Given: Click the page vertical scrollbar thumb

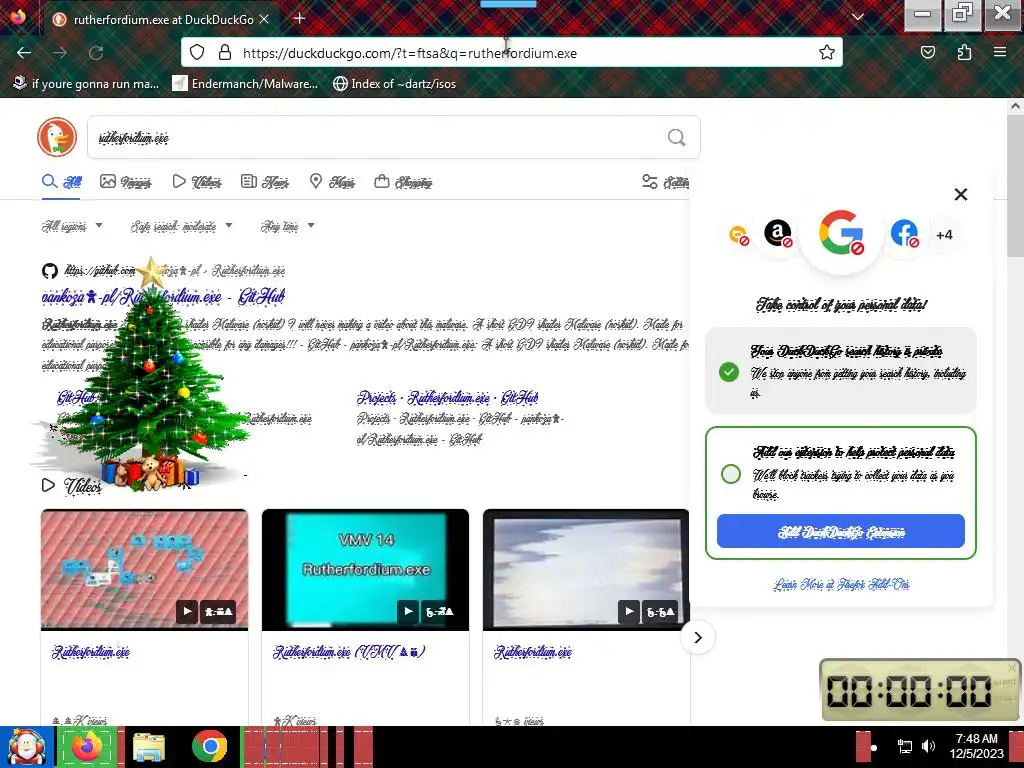Looking at the screenshot, I should point(1015,187).
